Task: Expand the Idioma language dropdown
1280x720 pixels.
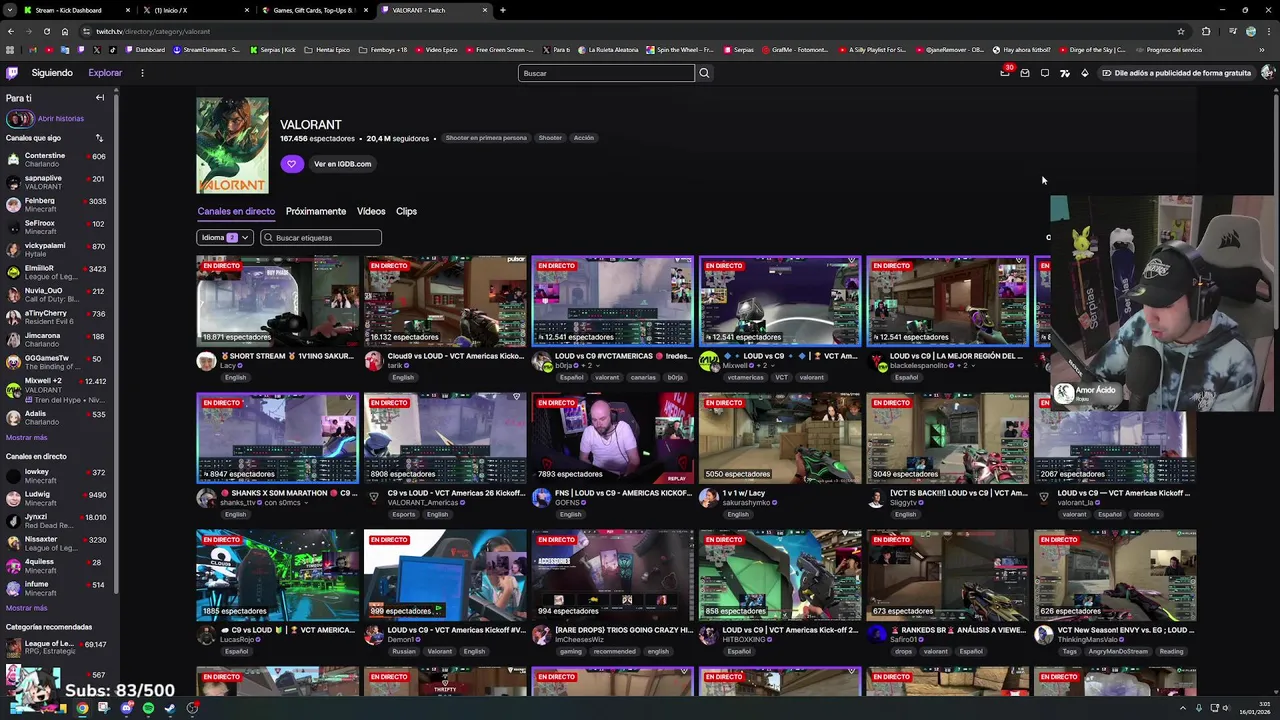Action: [225, 238]
